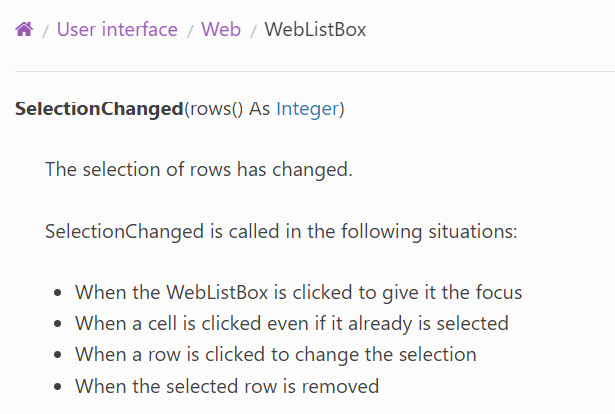Click the slash separator before WebListBox
This screenshot has width=615, height=414.
(253, 30)
